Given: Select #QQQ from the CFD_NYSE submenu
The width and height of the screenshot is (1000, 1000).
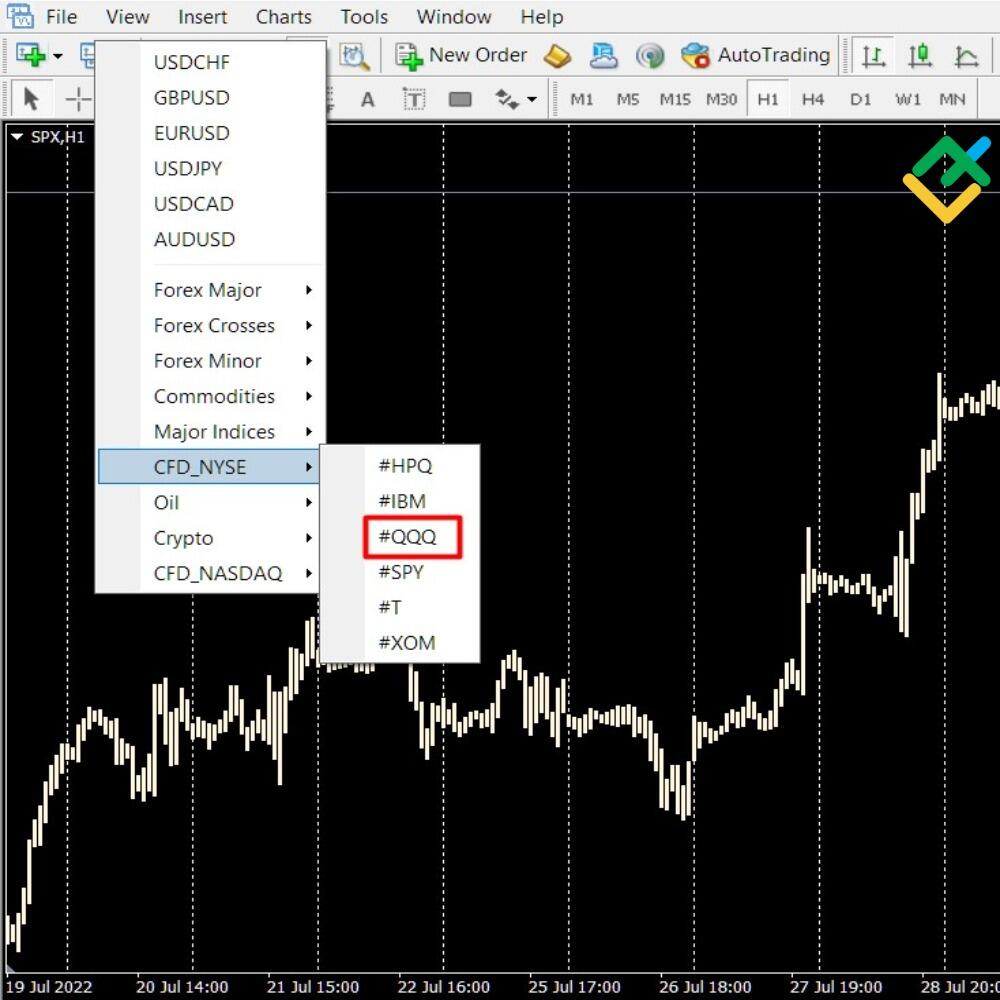Looking at the screenshot, I should click(x=409, y=537).
